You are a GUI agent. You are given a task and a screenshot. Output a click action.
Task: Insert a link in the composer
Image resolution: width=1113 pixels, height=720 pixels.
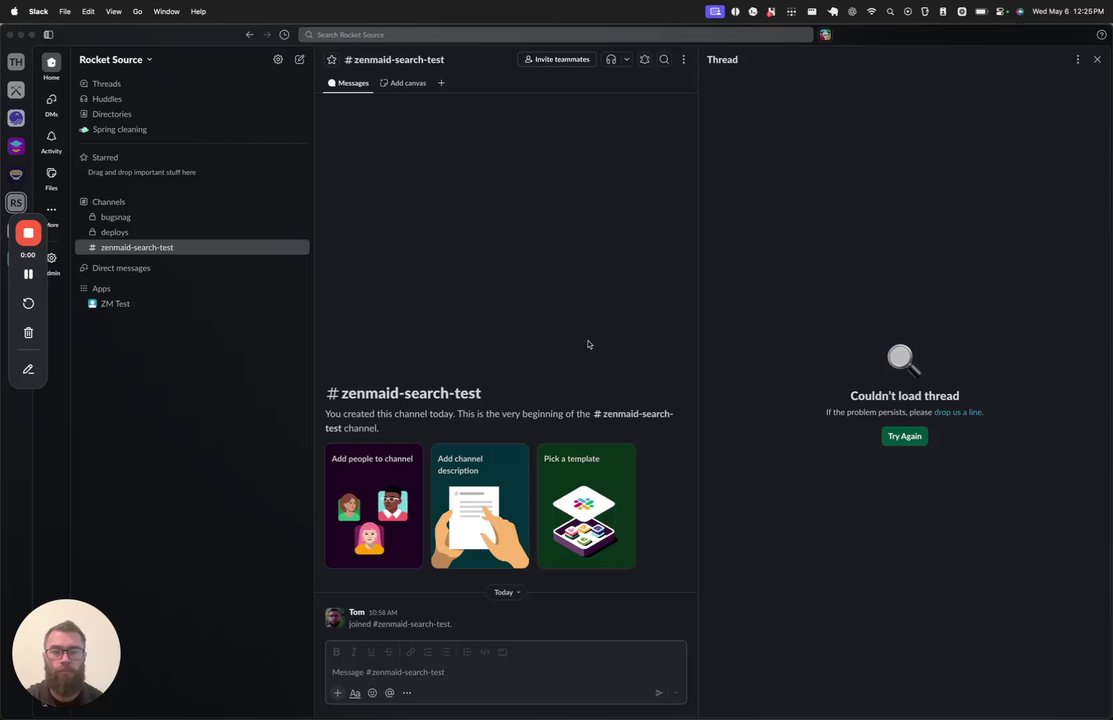tap(410, 652)
